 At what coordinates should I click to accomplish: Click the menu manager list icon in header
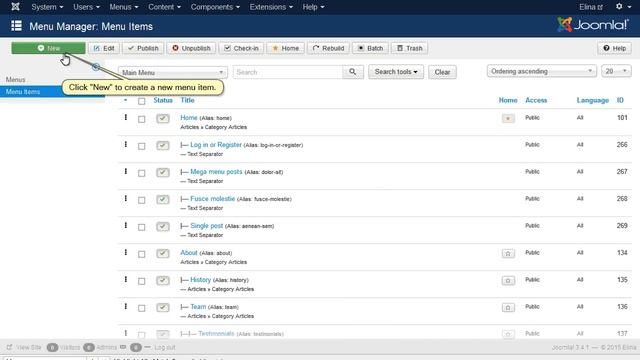pyautogui.click(x=16, y=26)
